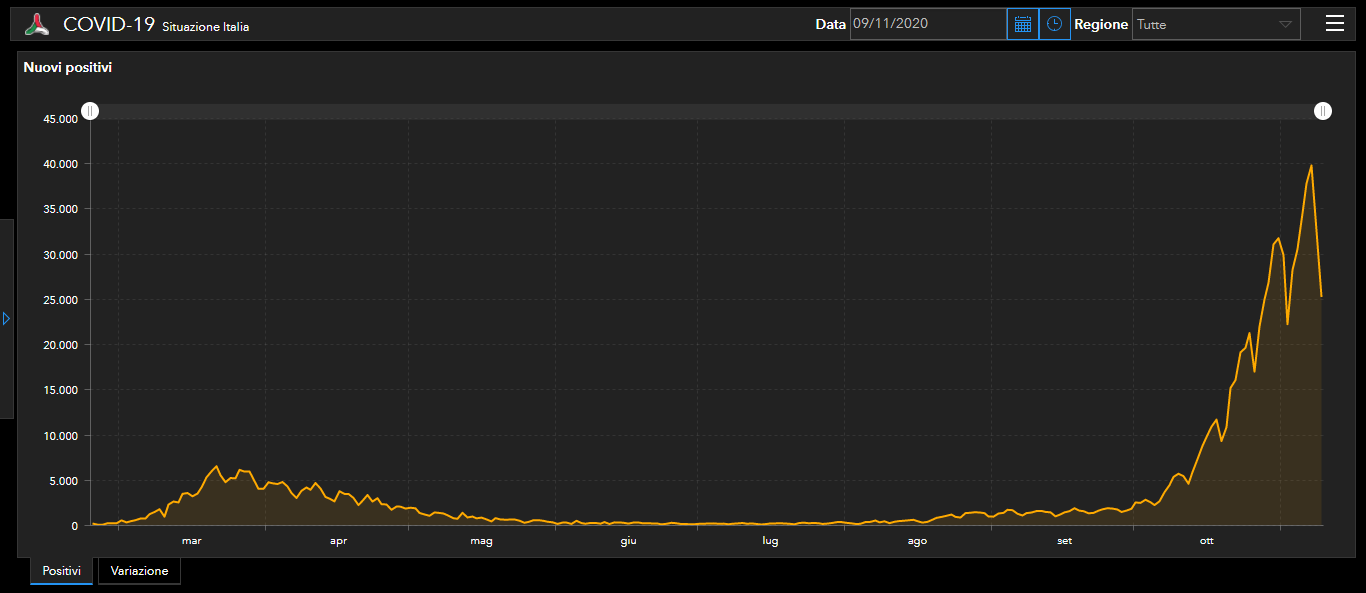The image size is (1366, 593).
Task: Grab the left range slider handle
Action: pos(90,111)
